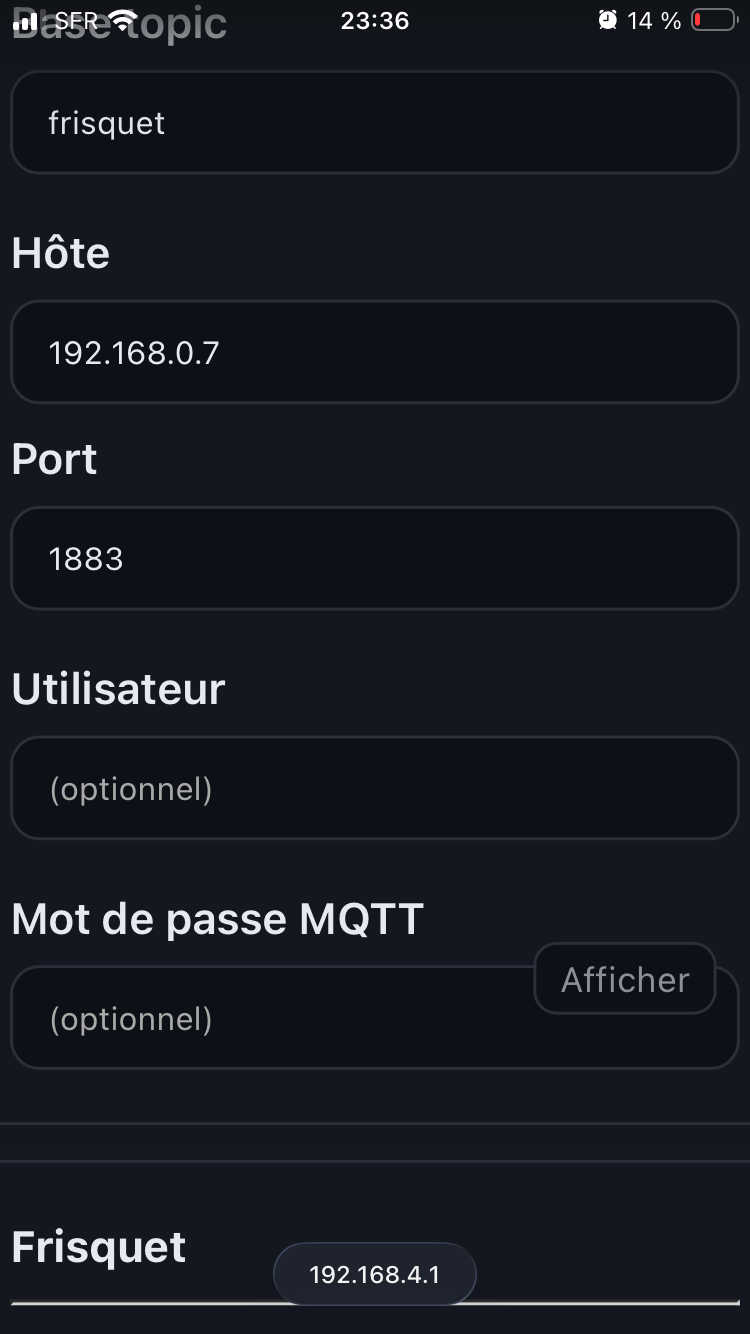
Task: Tap the 23:36 clock in status bar
Action: tap(375, 20)
